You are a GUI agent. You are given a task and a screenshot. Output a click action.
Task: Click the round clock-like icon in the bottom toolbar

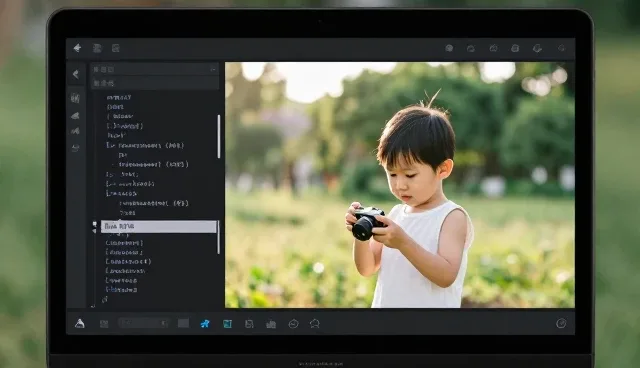(293, 324)
